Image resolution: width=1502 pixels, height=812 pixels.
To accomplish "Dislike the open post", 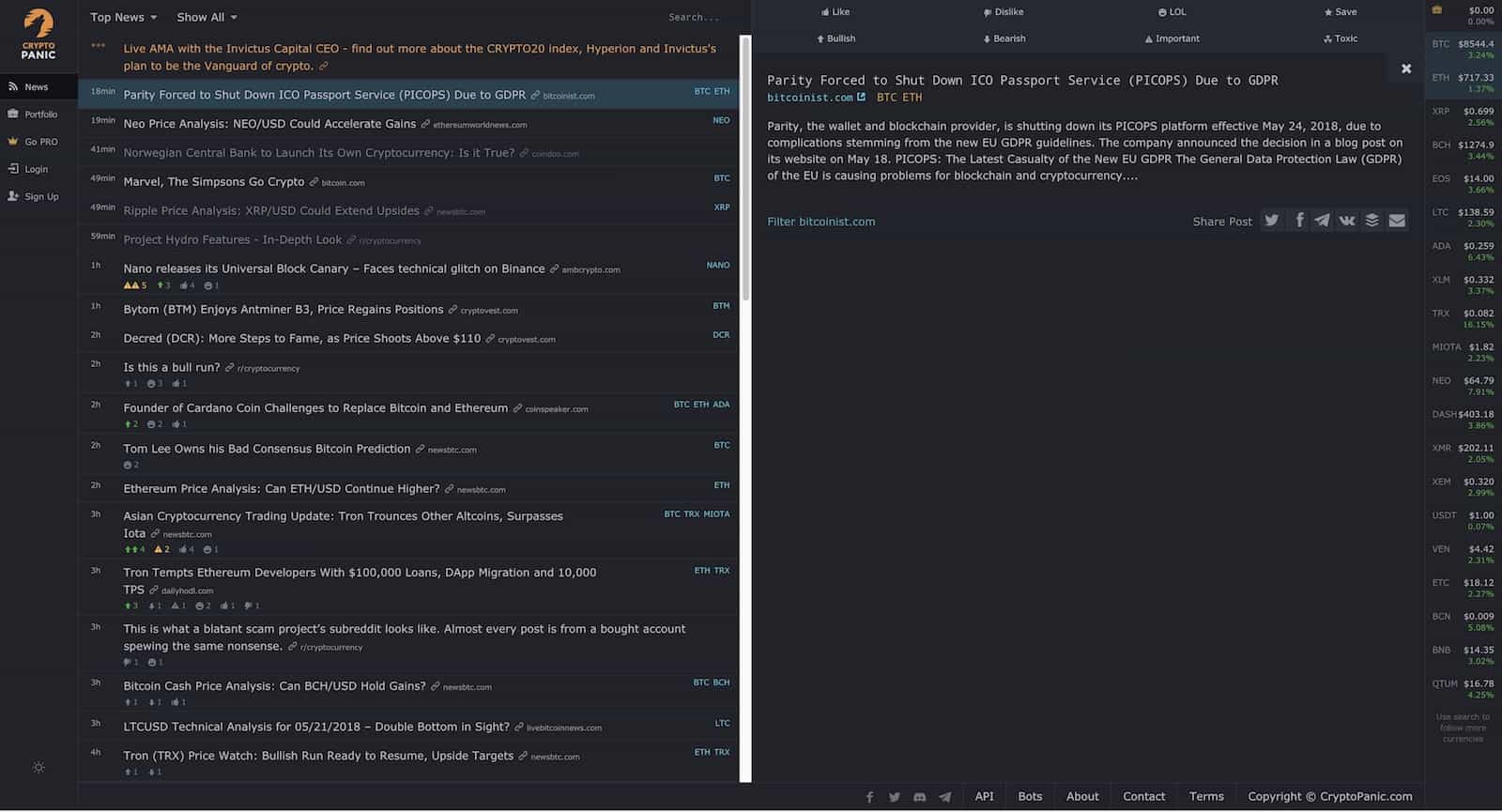I will [1004, 12].
